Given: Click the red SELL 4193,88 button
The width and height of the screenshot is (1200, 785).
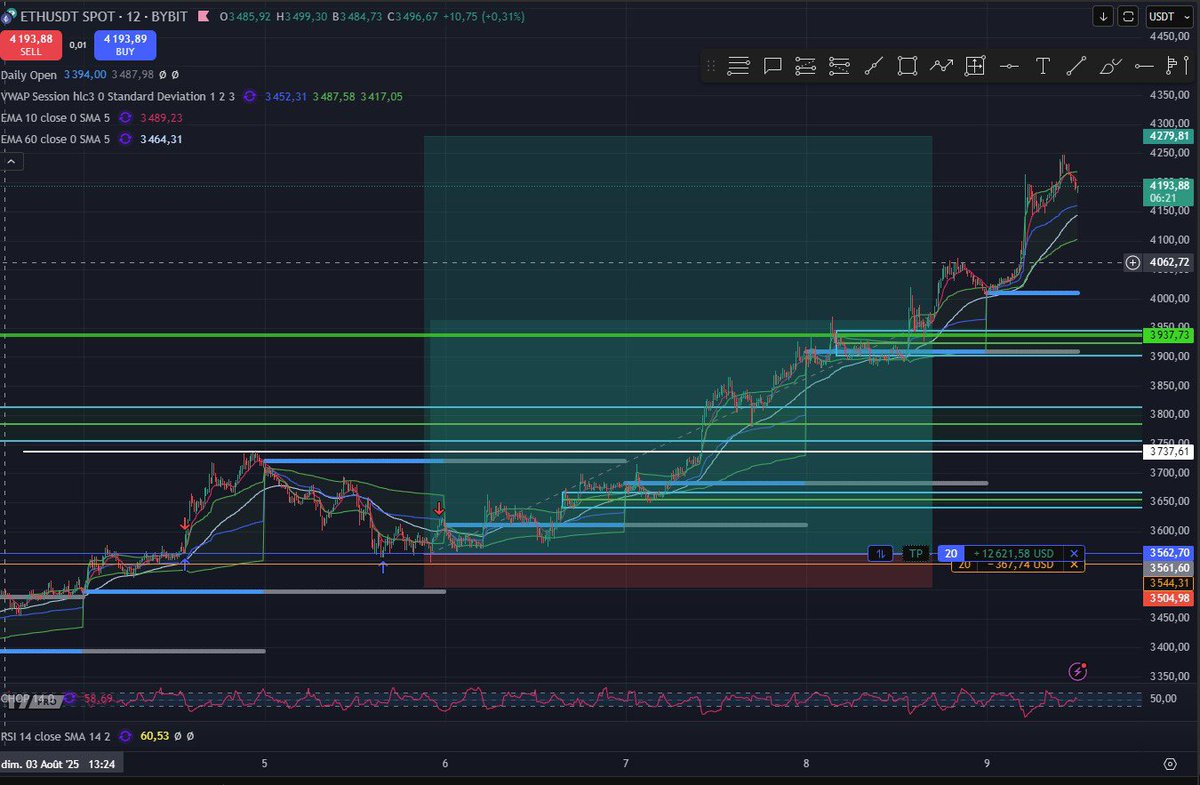Looking at the screenshot, I should coord(31,44).
